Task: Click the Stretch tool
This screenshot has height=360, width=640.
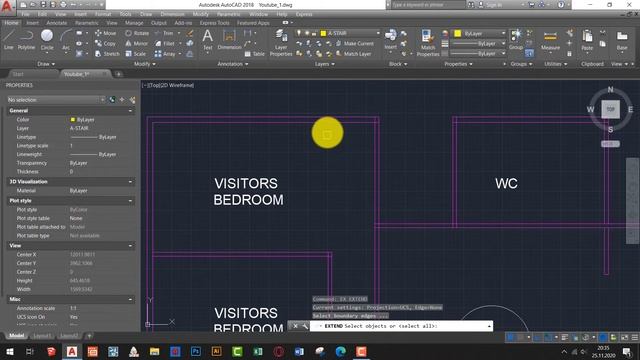Action: (x=107, y=53)
